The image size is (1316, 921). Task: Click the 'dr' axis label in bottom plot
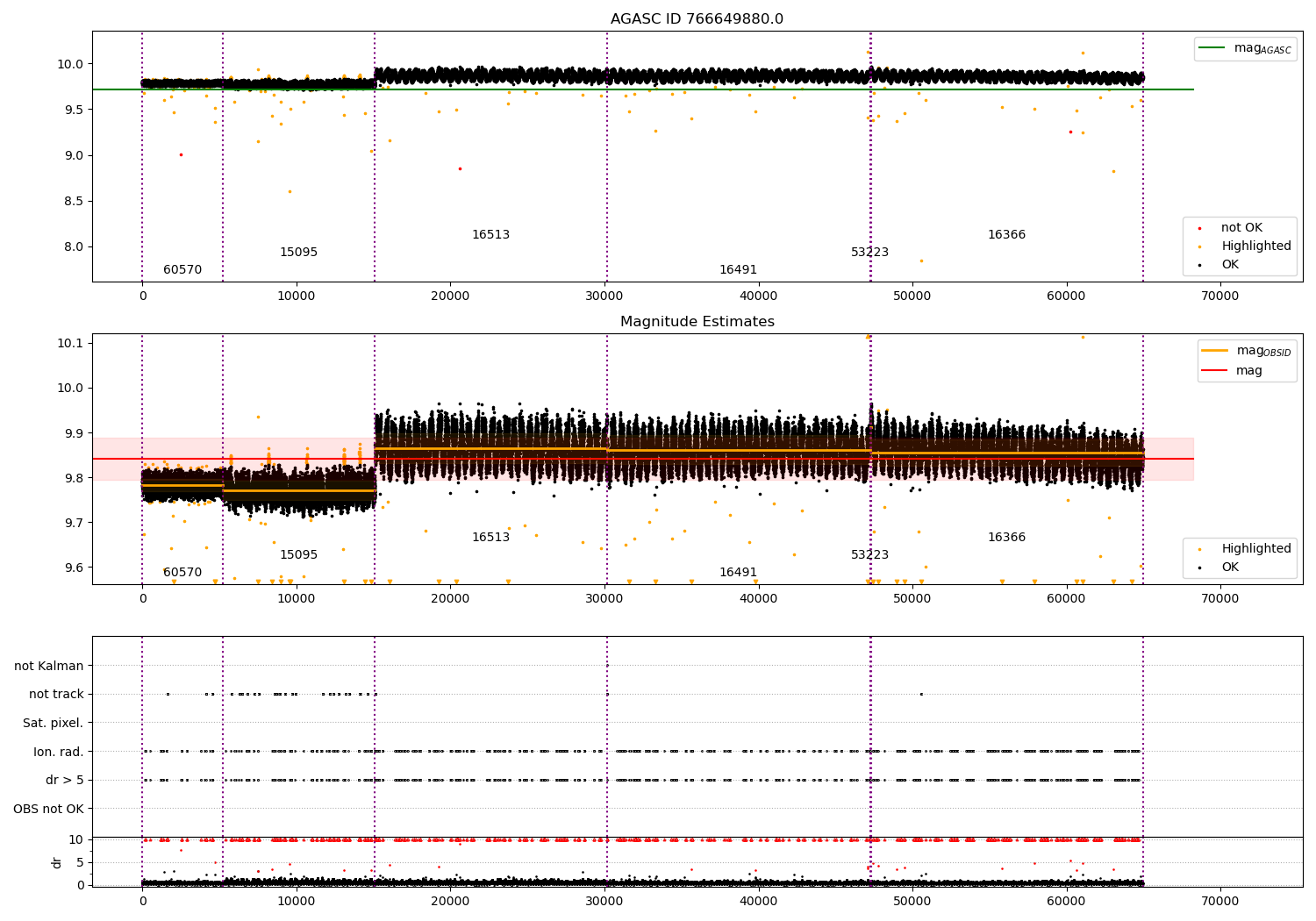pyautogui.click(x=57, y=862)
